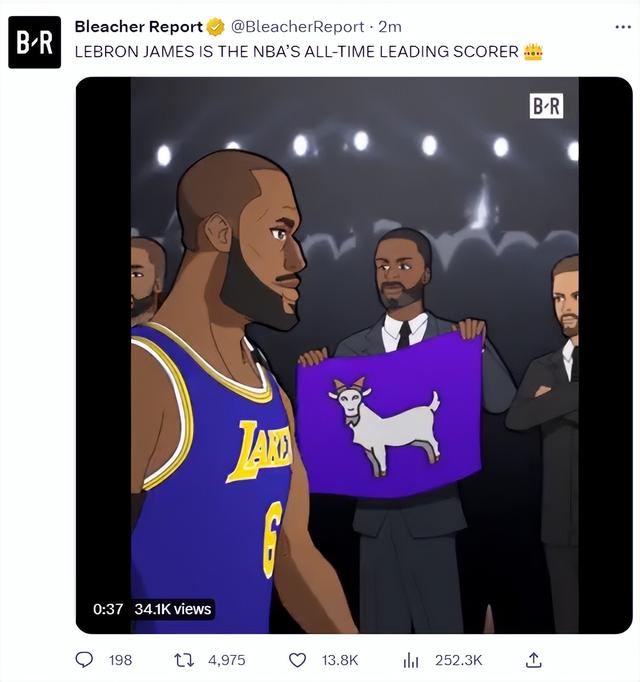Image resolution: width=640 pixels, height=682 pixels.
Task: Open the tweet's more options menu
Action: click(623, 27)
